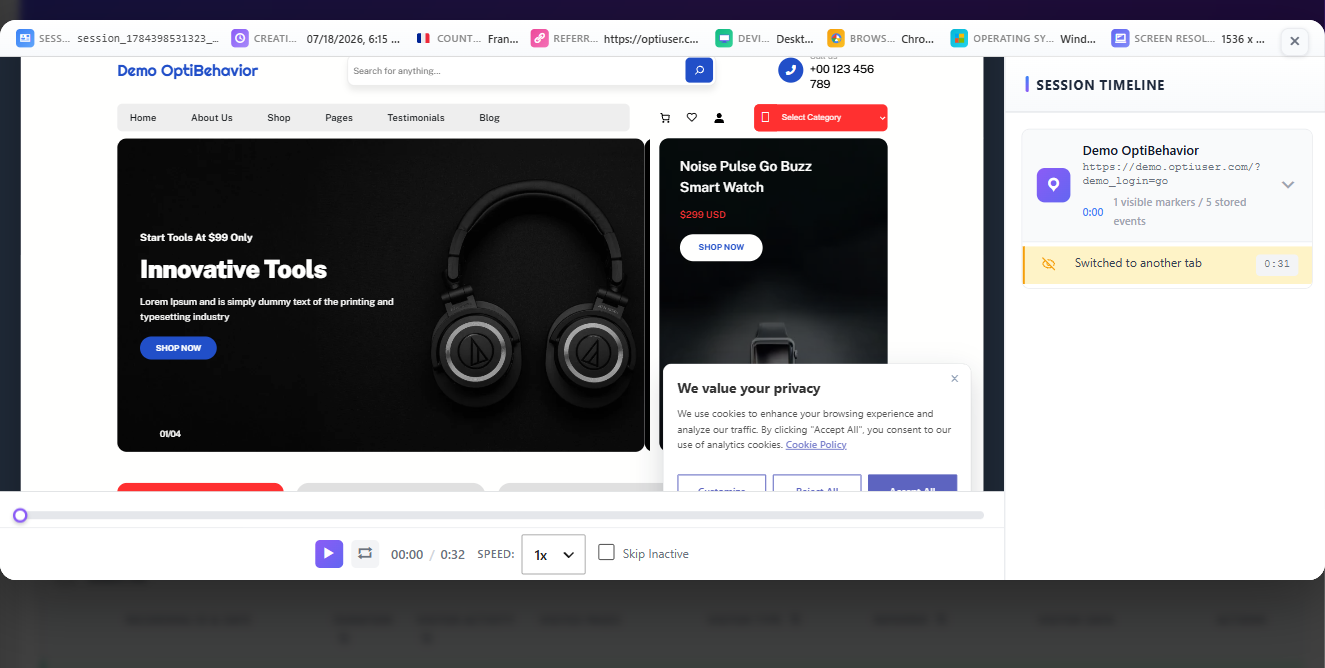Expand the Demo OptiBehavior timeline entry
Viewport: 1325px width, 668px height.
point(1288,185)
